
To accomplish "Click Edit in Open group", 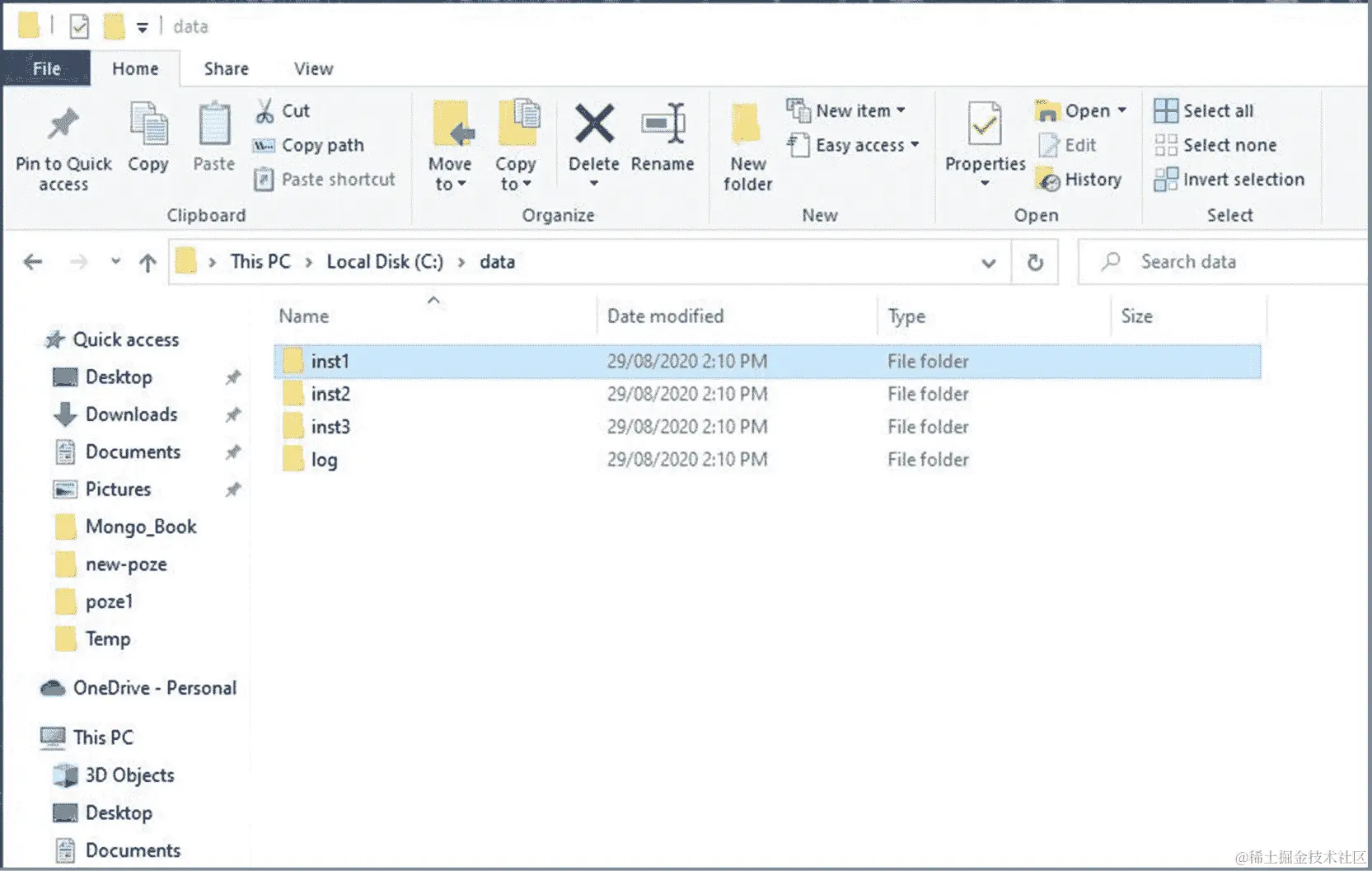I will (x=1068, y=145).
